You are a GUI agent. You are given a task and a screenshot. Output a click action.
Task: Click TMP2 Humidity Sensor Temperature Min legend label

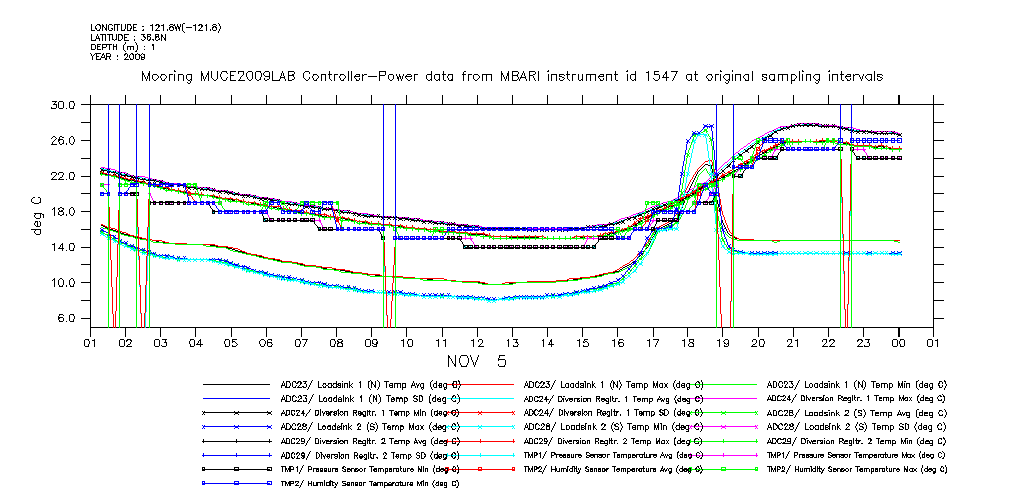(369, 482)
